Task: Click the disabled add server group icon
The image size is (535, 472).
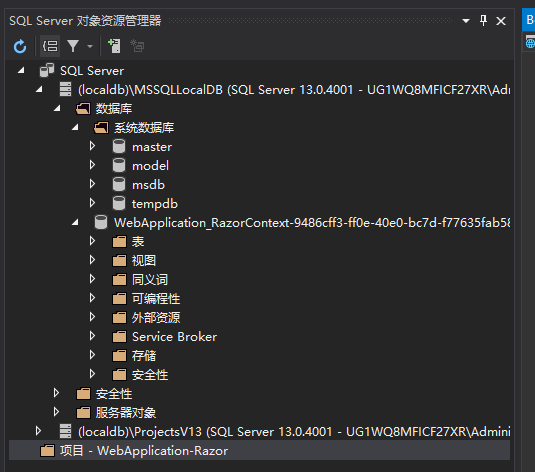Action: click(x=137, y=46)
